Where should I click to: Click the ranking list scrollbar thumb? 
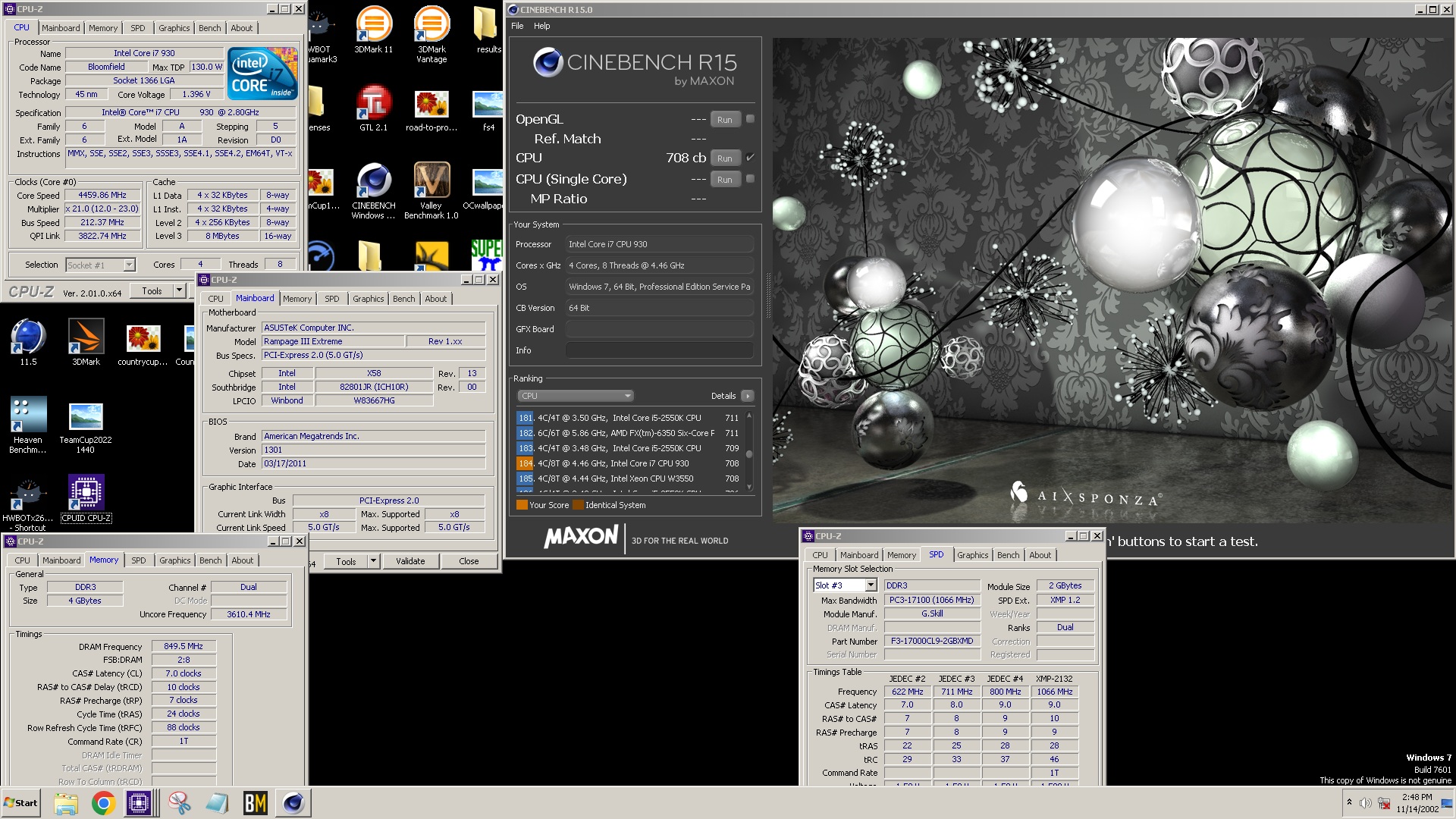pyautogui.click(x=749, y=454)
